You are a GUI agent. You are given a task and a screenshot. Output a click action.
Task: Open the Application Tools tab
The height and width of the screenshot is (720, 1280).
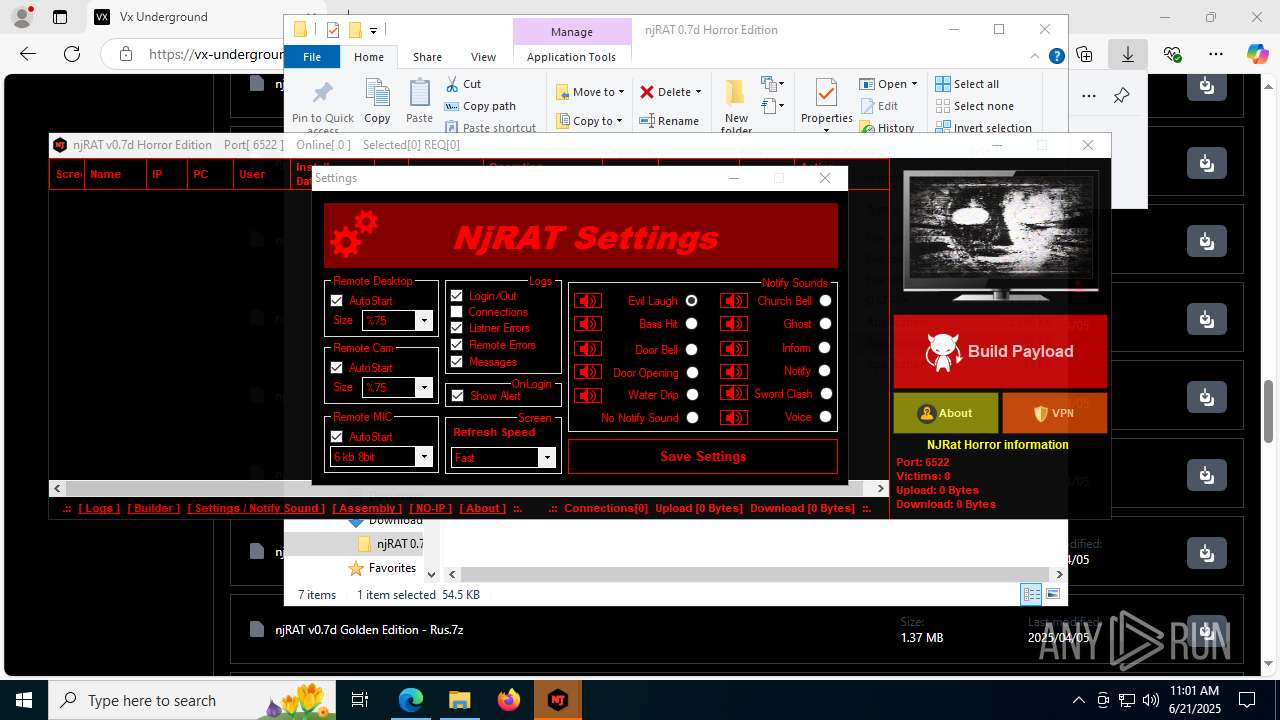click(x=571, y=57)
